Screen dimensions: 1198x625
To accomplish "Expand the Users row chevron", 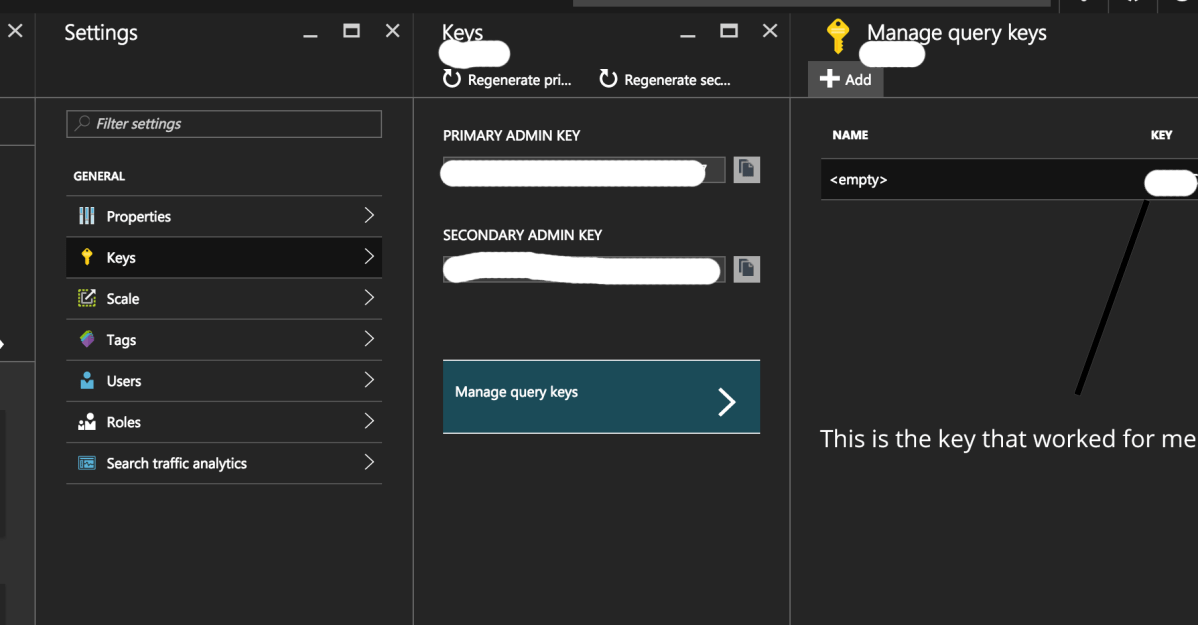I will pyautogui.click(x=369, y=381).
